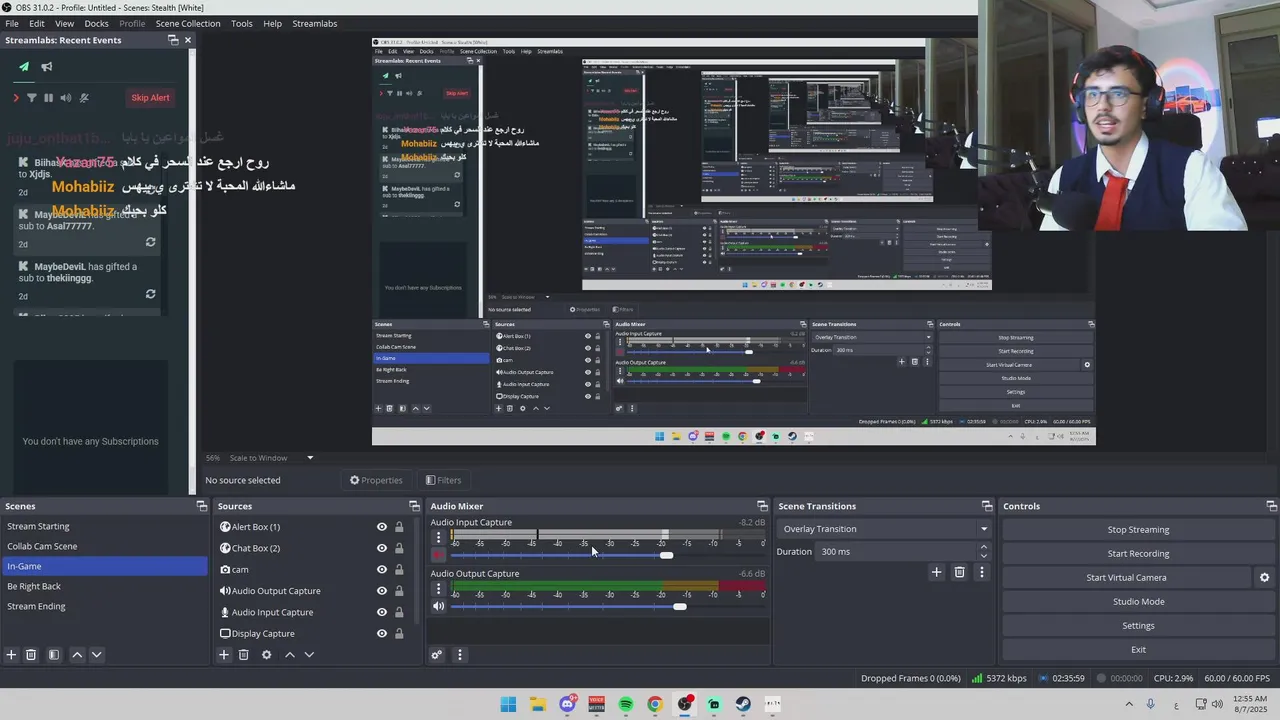Open Studio Mode
This screenshot has height=720, width=1280.
click(x=1138, y=602)
